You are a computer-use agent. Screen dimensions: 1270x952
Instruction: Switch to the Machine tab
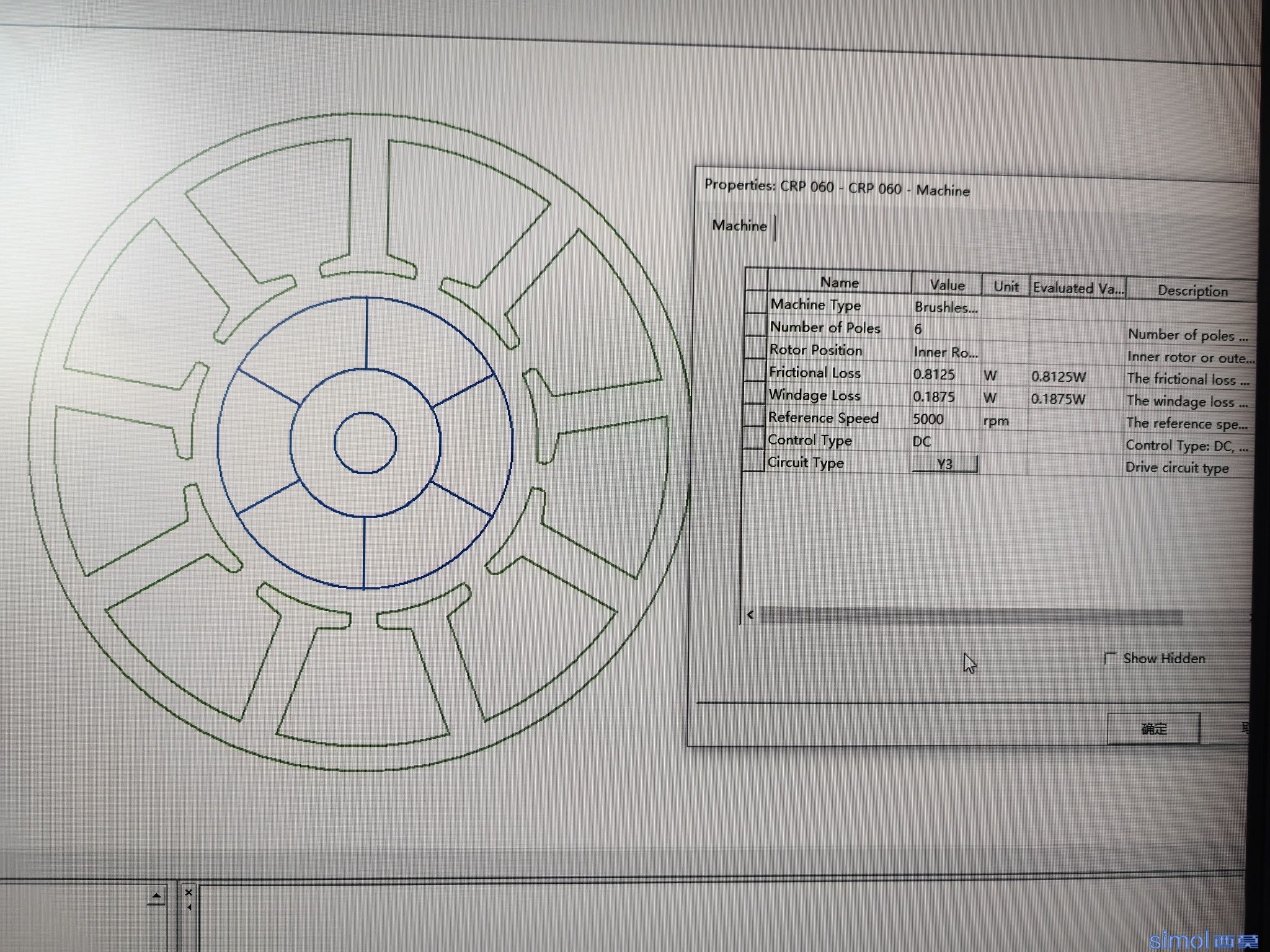point(739,226)
